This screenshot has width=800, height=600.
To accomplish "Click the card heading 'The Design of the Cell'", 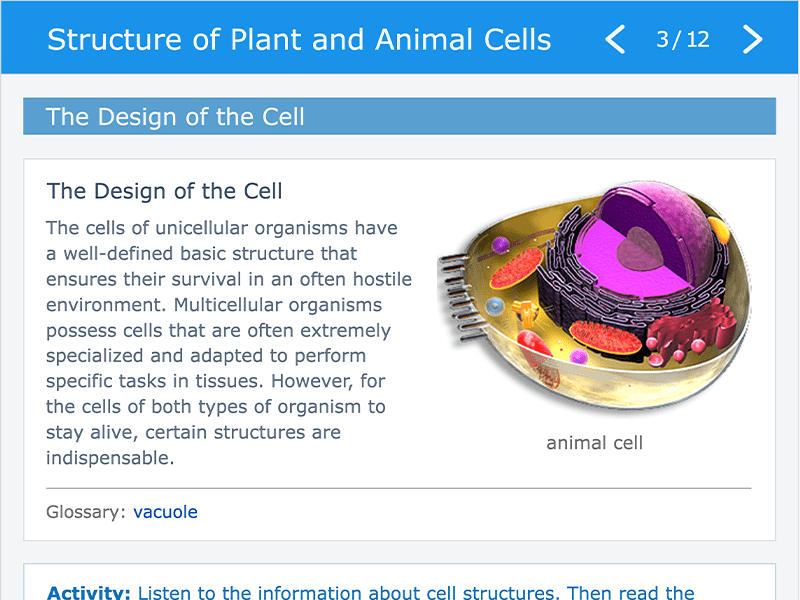I will (164, 191).
